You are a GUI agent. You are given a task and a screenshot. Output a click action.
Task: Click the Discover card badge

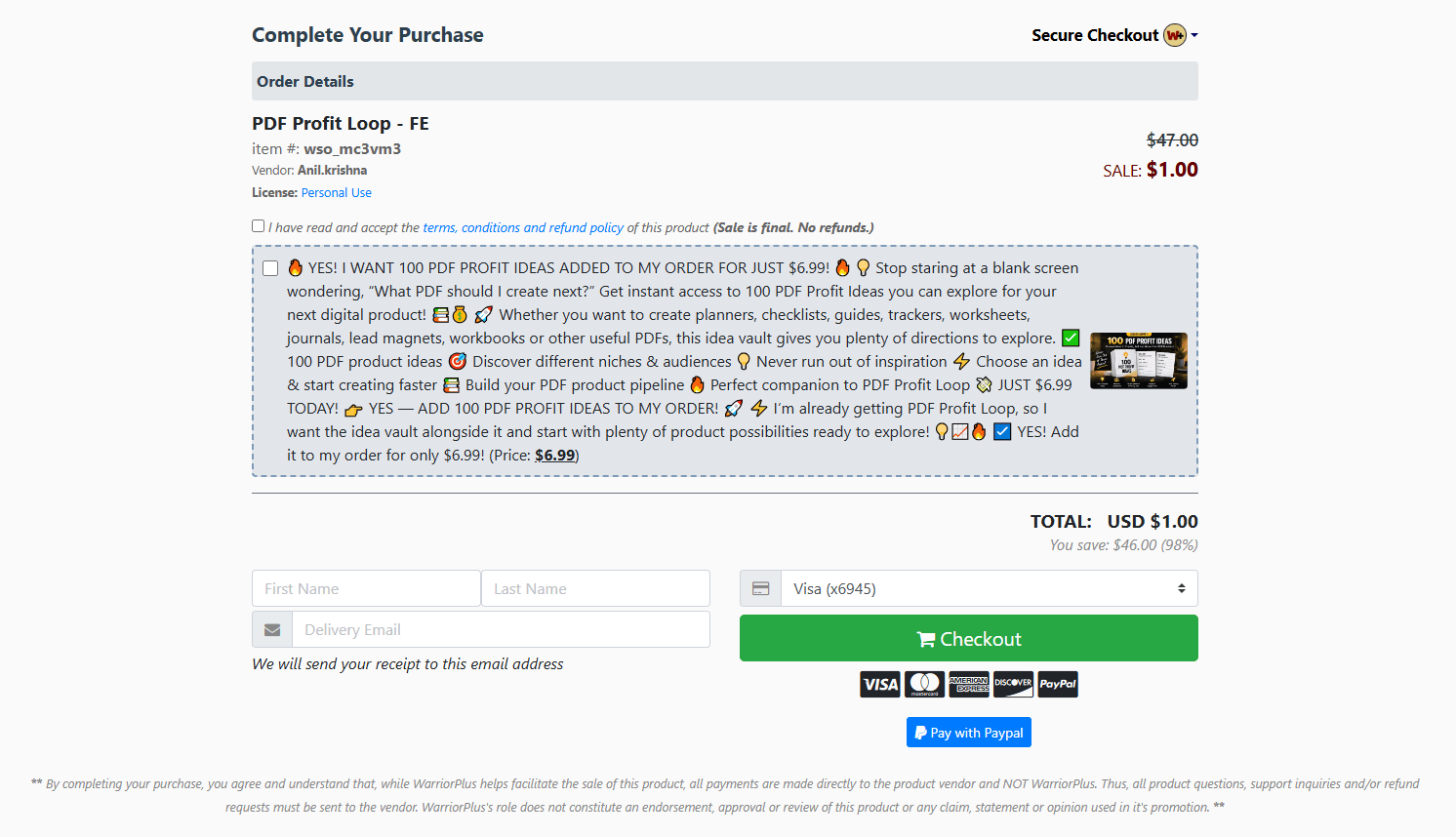(1013, 684)
